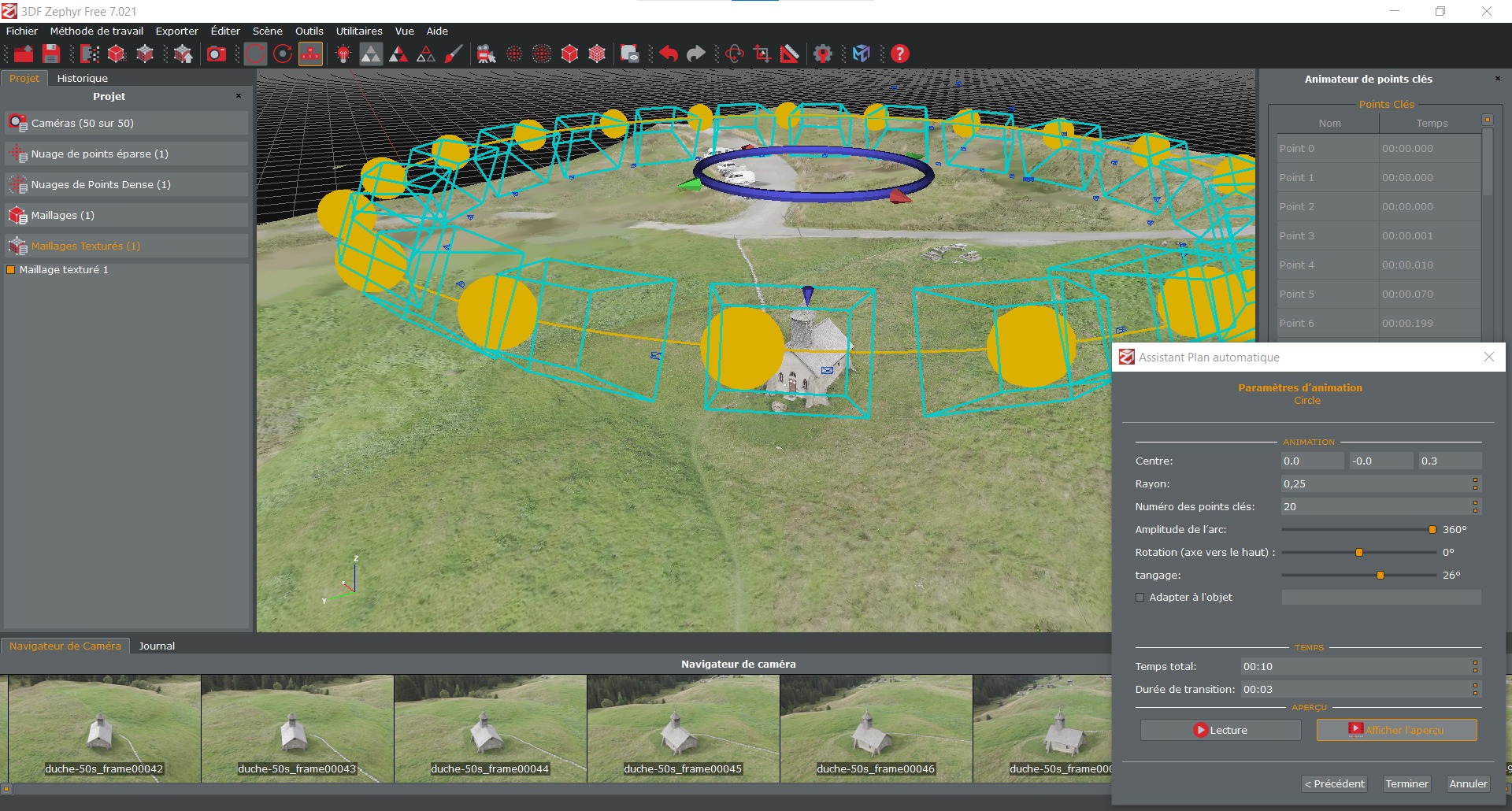Select the highlighted WASD navigation mode icon

pyautogui.click(x=310, y=54)
